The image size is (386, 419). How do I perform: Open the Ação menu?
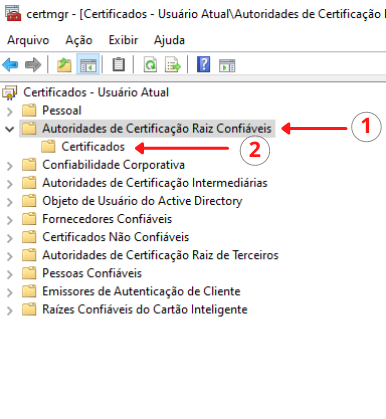point(79,40)
